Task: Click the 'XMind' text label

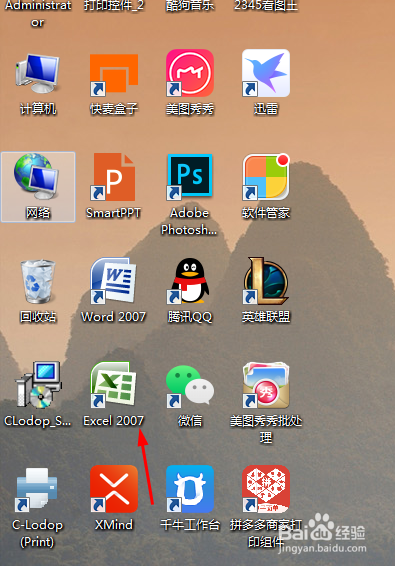Action: point(114,524)
